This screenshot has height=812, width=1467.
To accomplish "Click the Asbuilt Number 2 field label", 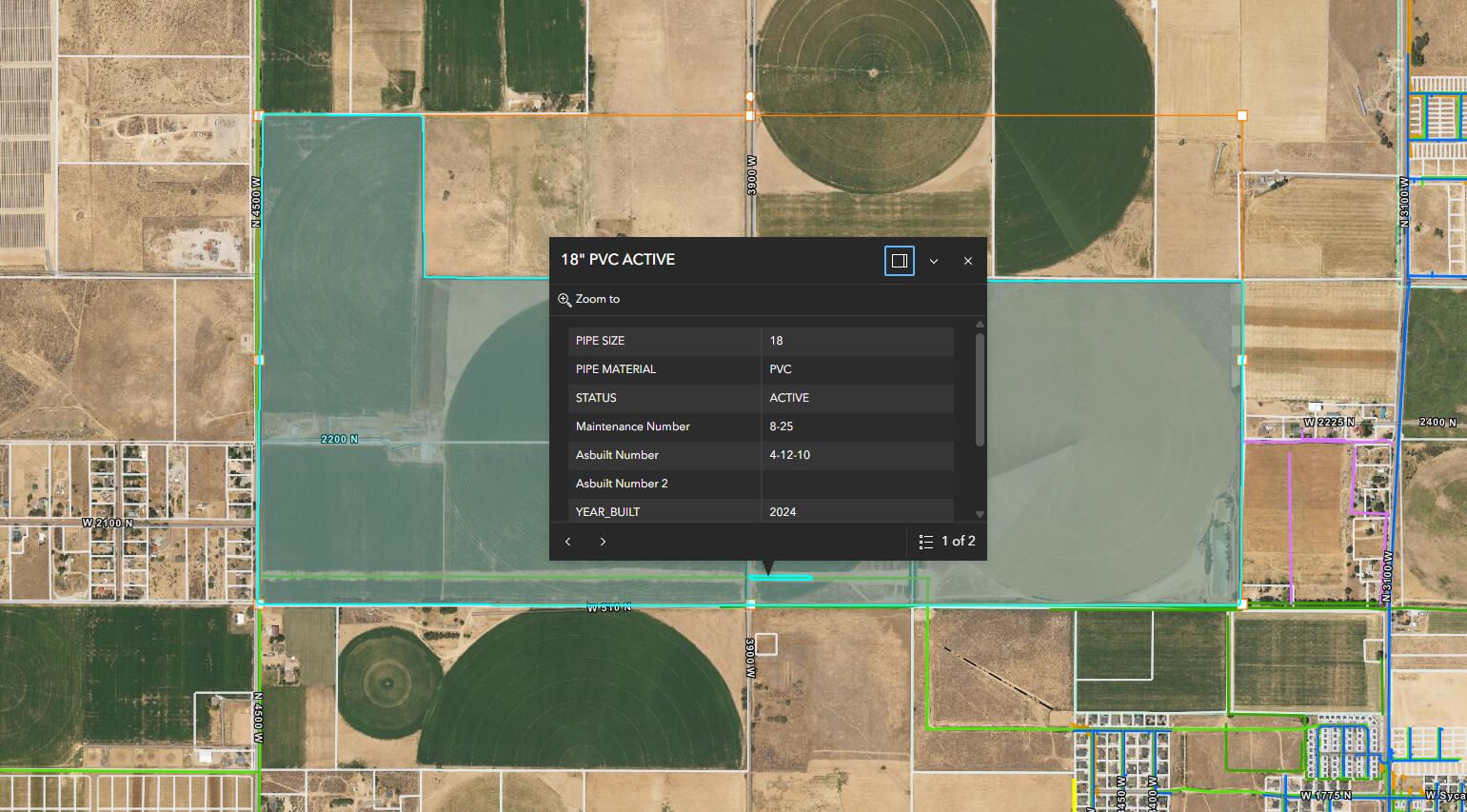I will (622, 484).
